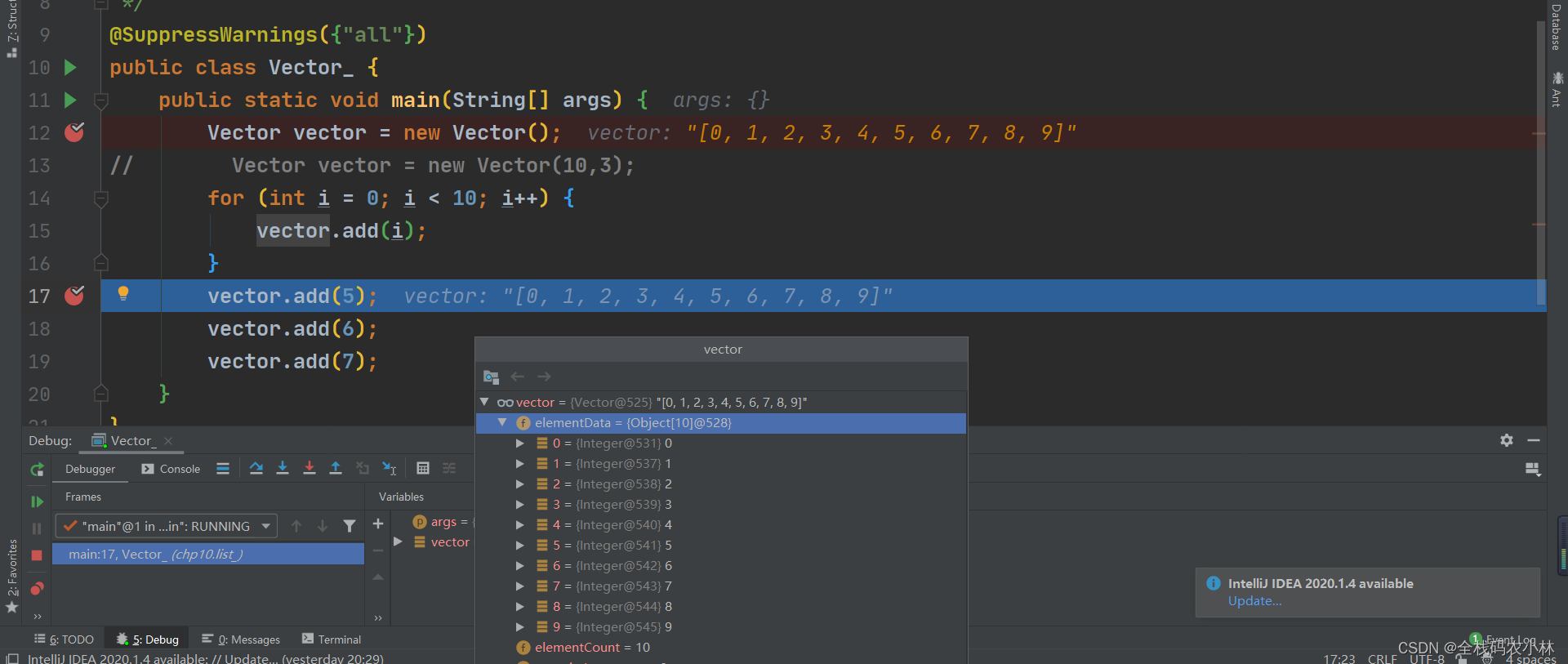This screenshot has width=1568, height=664.
Task: Click Trace Current Stream Chain icon
Action: click(449, 468)
